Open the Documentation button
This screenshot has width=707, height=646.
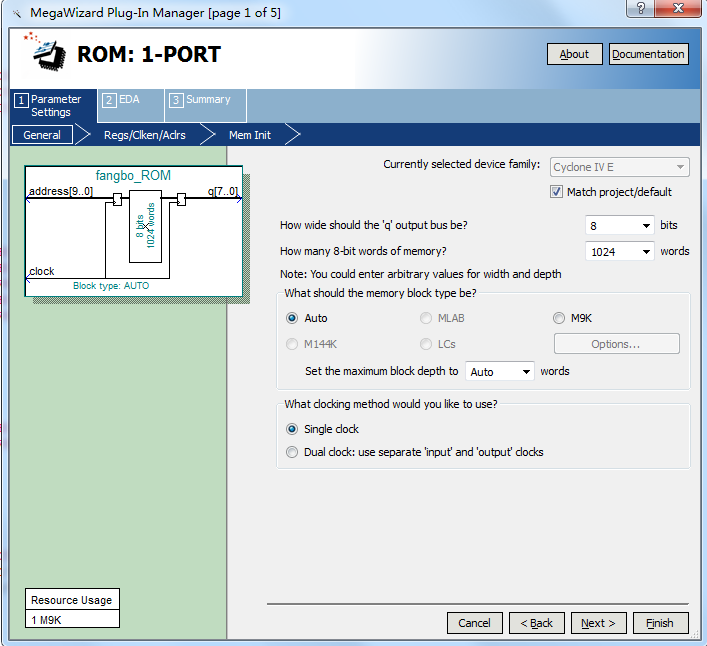[x=648, y=54]
